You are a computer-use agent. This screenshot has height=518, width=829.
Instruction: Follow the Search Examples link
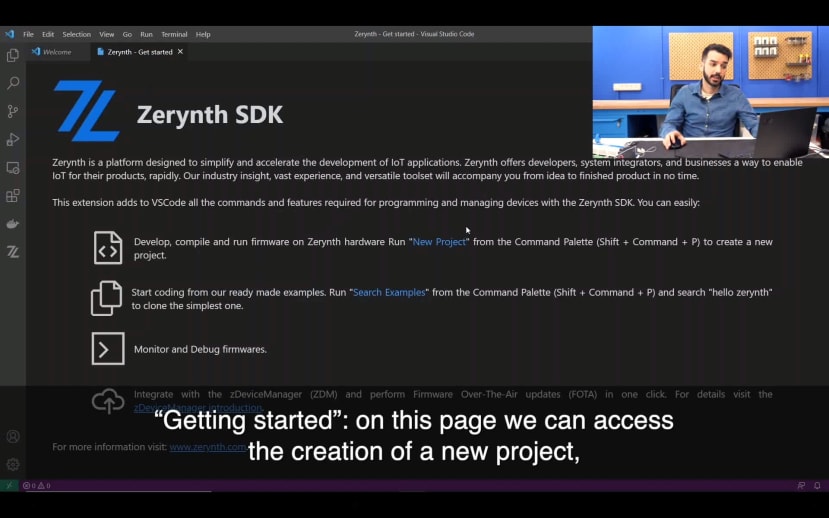click(x=389, y=292)
